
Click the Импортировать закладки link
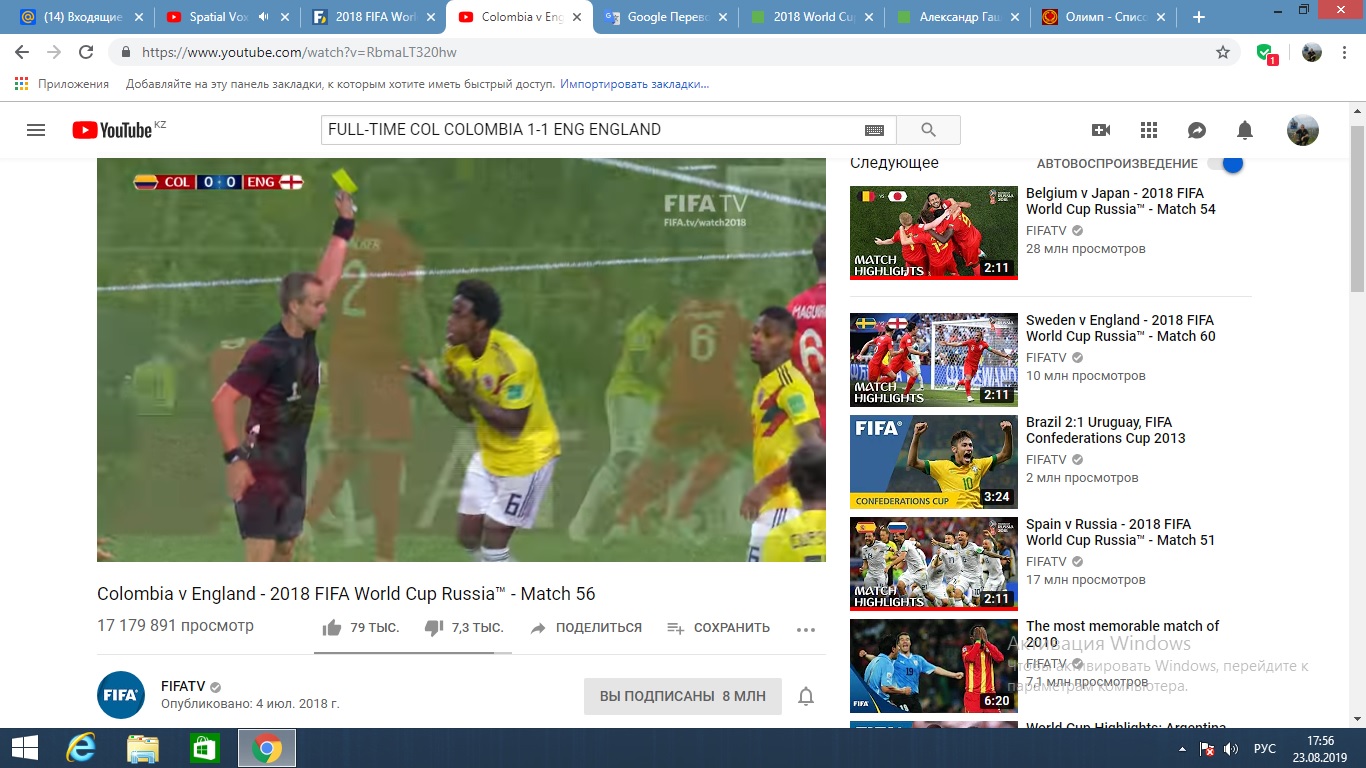(x=634, y=84)
